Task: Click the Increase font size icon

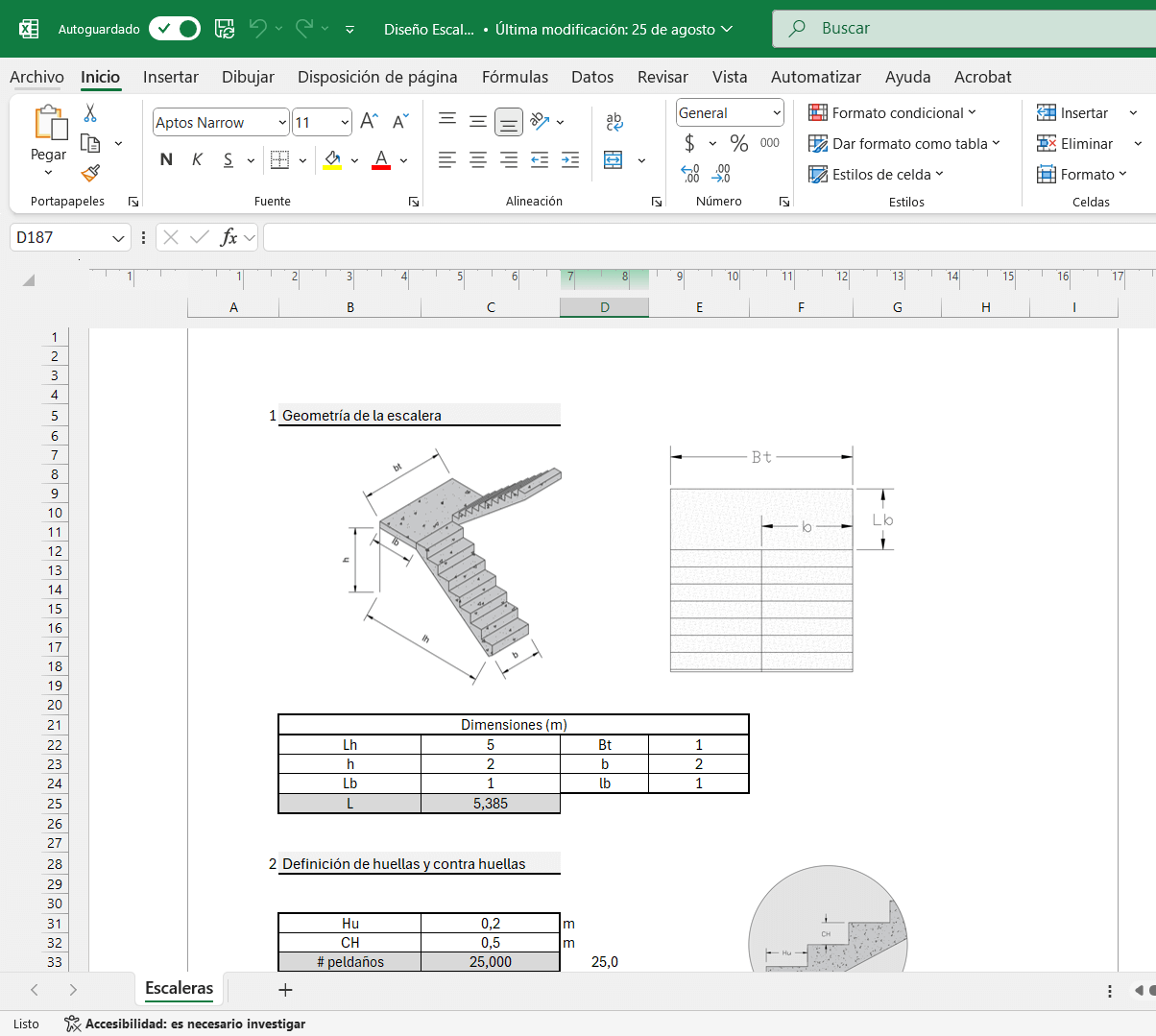Action: (369, 122)
